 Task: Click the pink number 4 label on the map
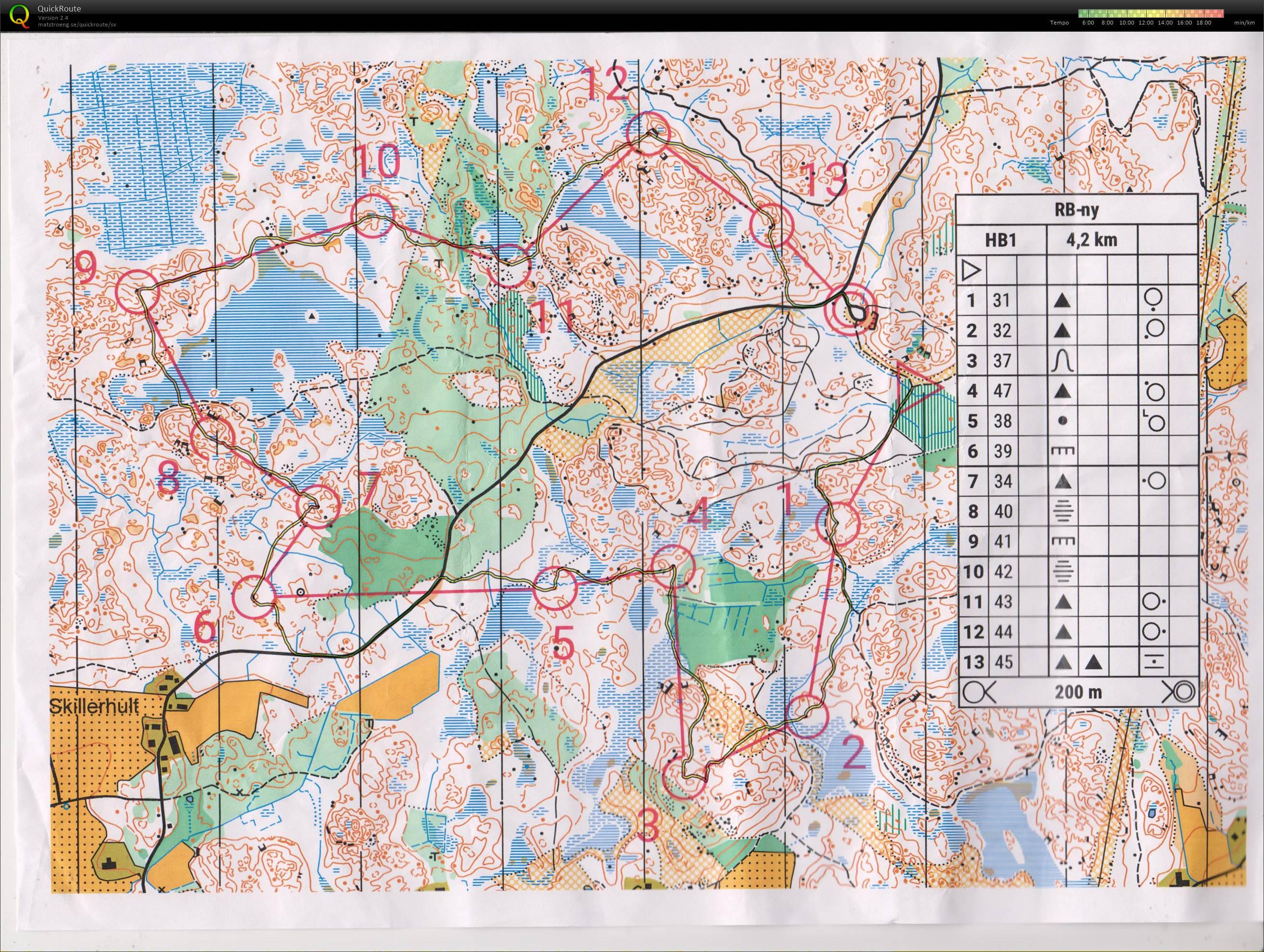(700, 514)
